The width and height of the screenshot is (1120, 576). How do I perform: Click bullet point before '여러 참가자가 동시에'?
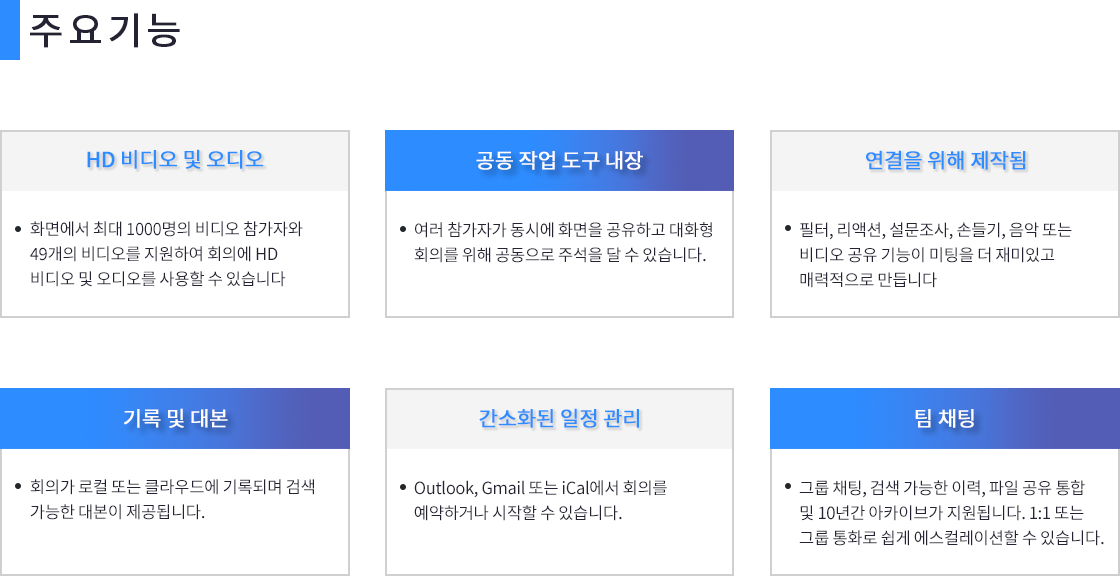403,229
